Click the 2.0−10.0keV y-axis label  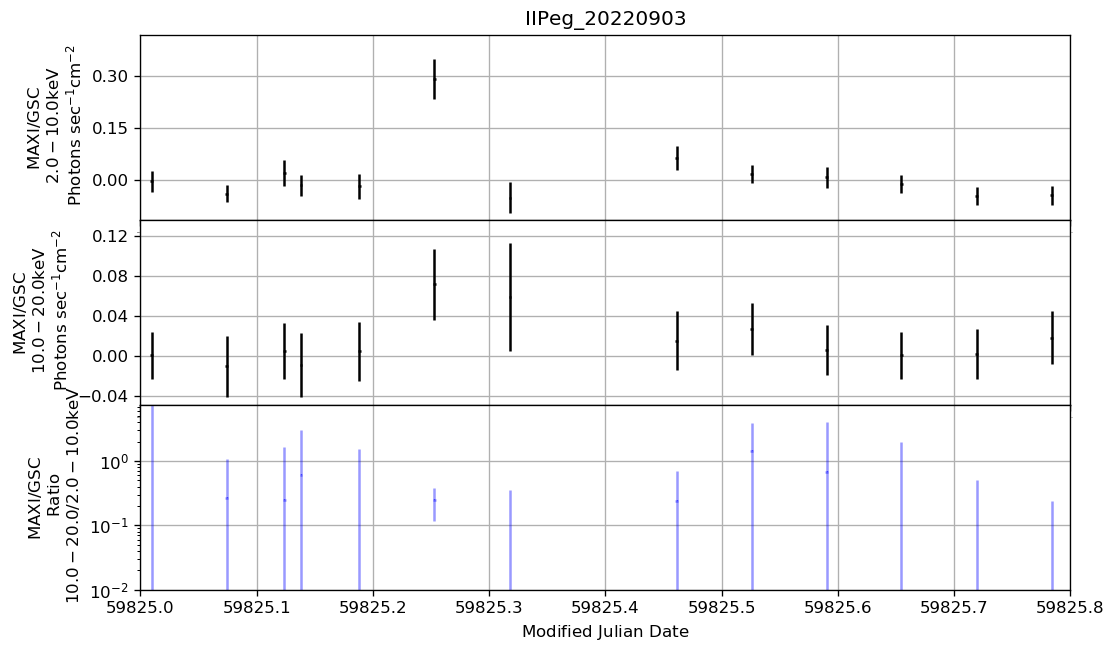pyautogui.click(x=54, y=127)
